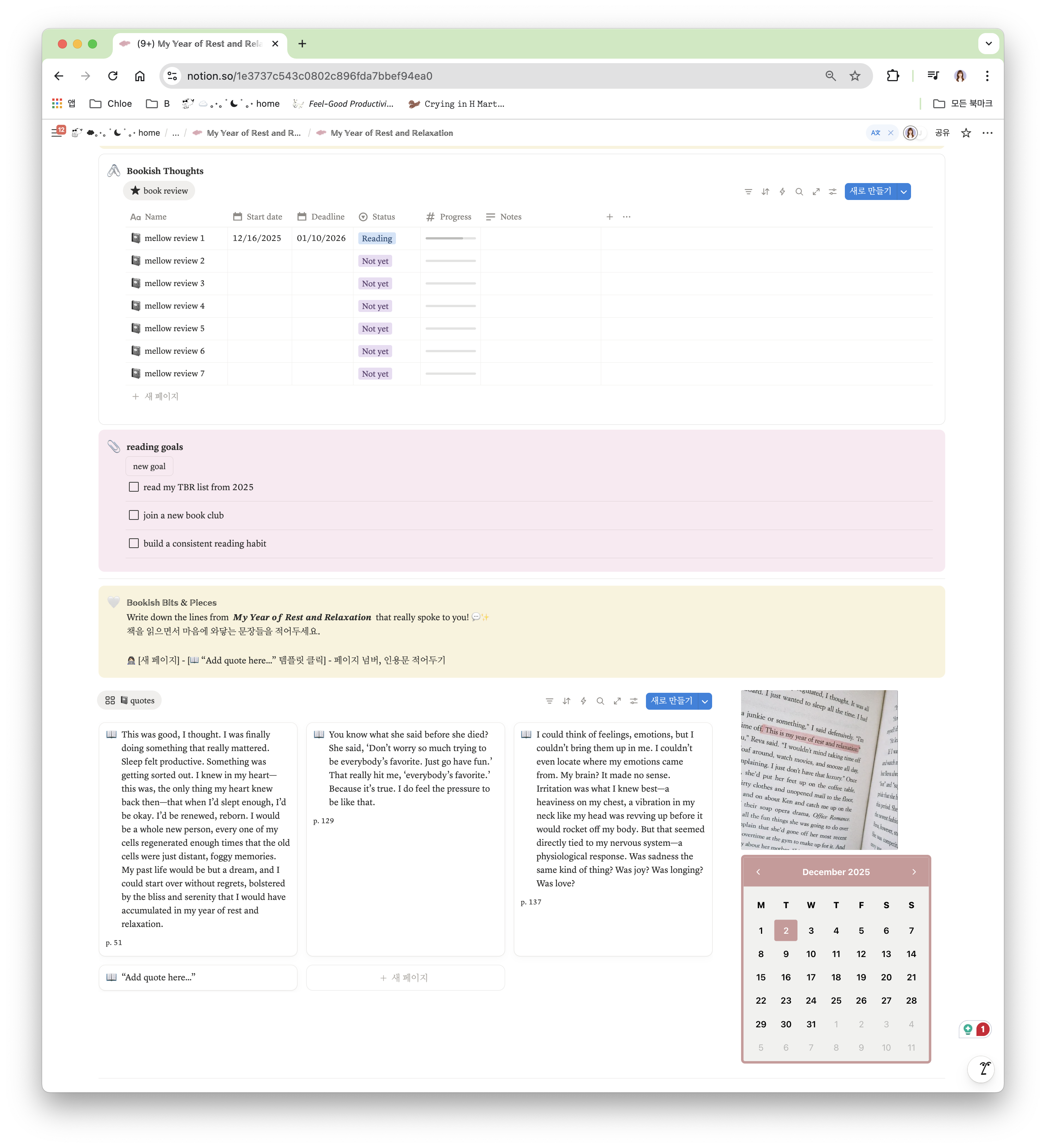Tick 'build a consistent reading habit' checkbox

pyautogui.click(x=134, y=543)
